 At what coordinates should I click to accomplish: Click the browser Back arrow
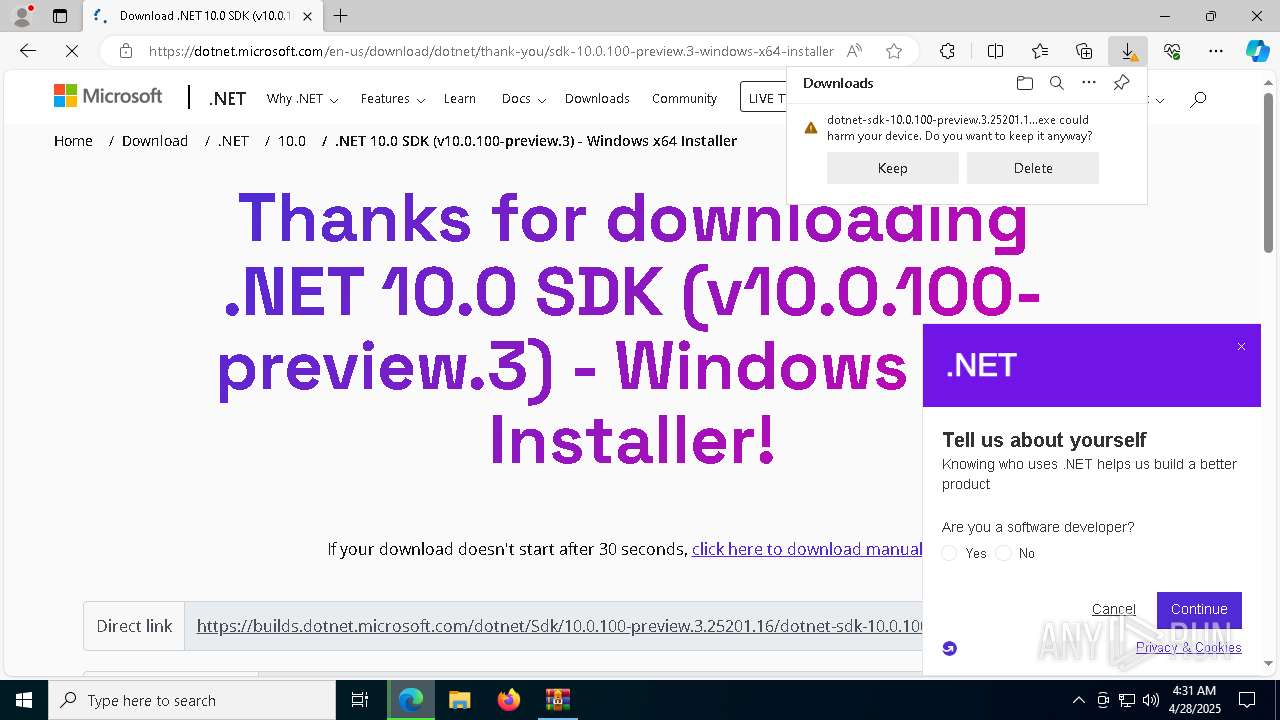(x=28, y=51)
